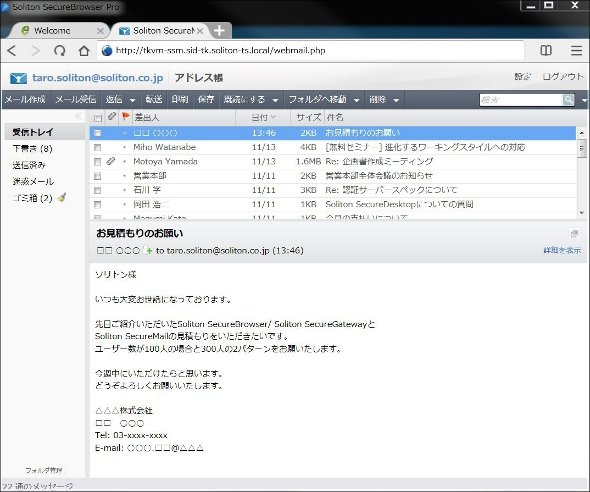
Task: Click the mail search input field
Action: pyautogui.click(x=521, y=100)
